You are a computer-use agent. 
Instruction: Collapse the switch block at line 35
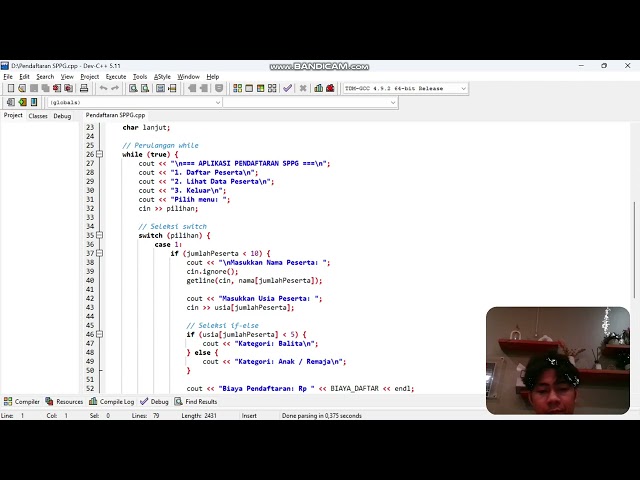tap(100, 235)
